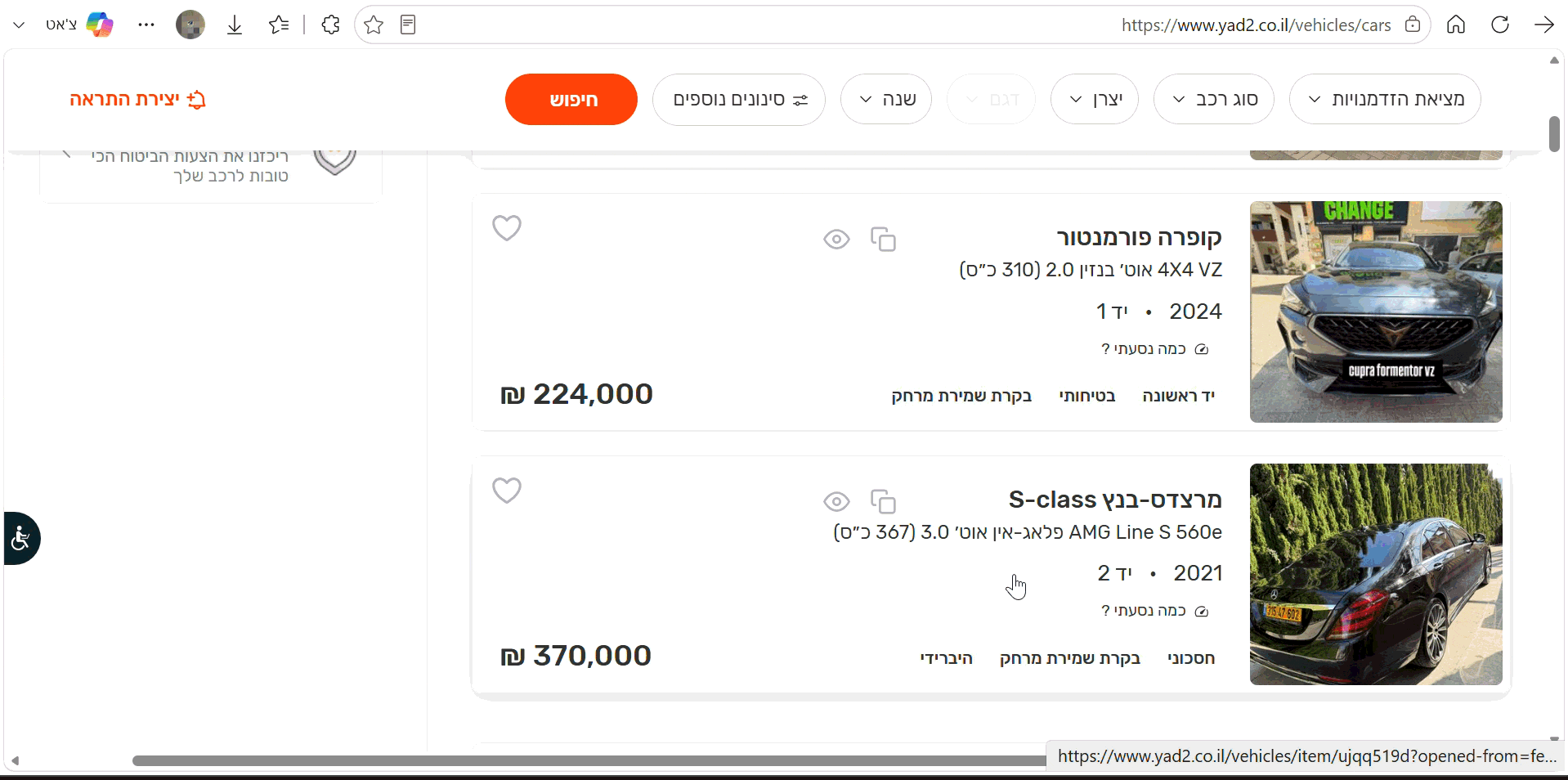Click the chevron beside the צ'אט label
The width and height of the screenshot is (1568, 780).
(19, 25)
